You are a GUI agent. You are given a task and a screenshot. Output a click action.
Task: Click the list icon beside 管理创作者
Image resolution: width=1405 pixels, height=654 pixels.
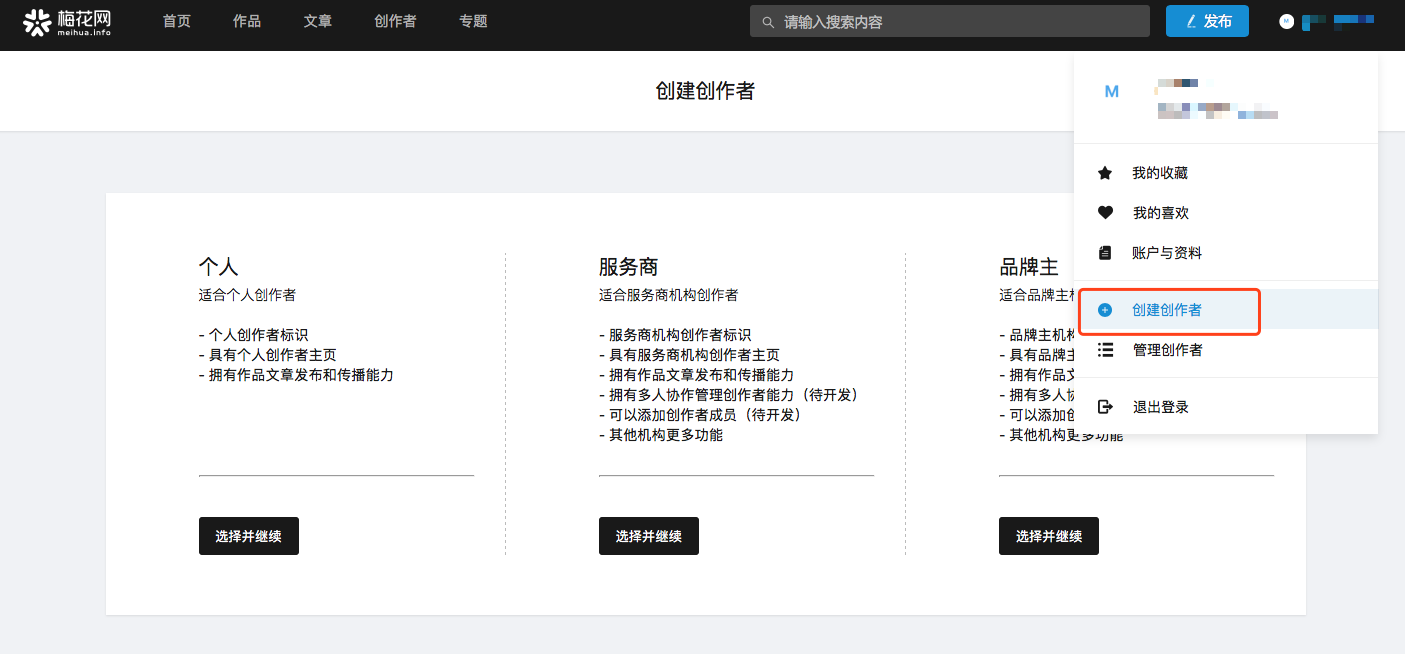[1105, 350]
